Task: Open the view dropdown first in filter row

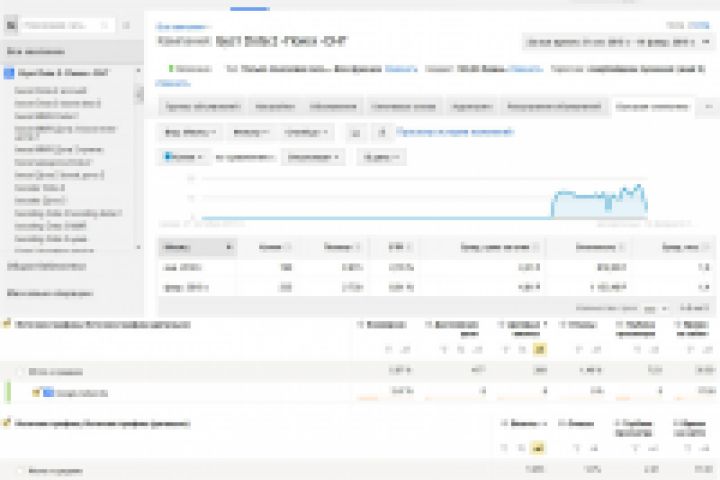Action: [190, 133]
